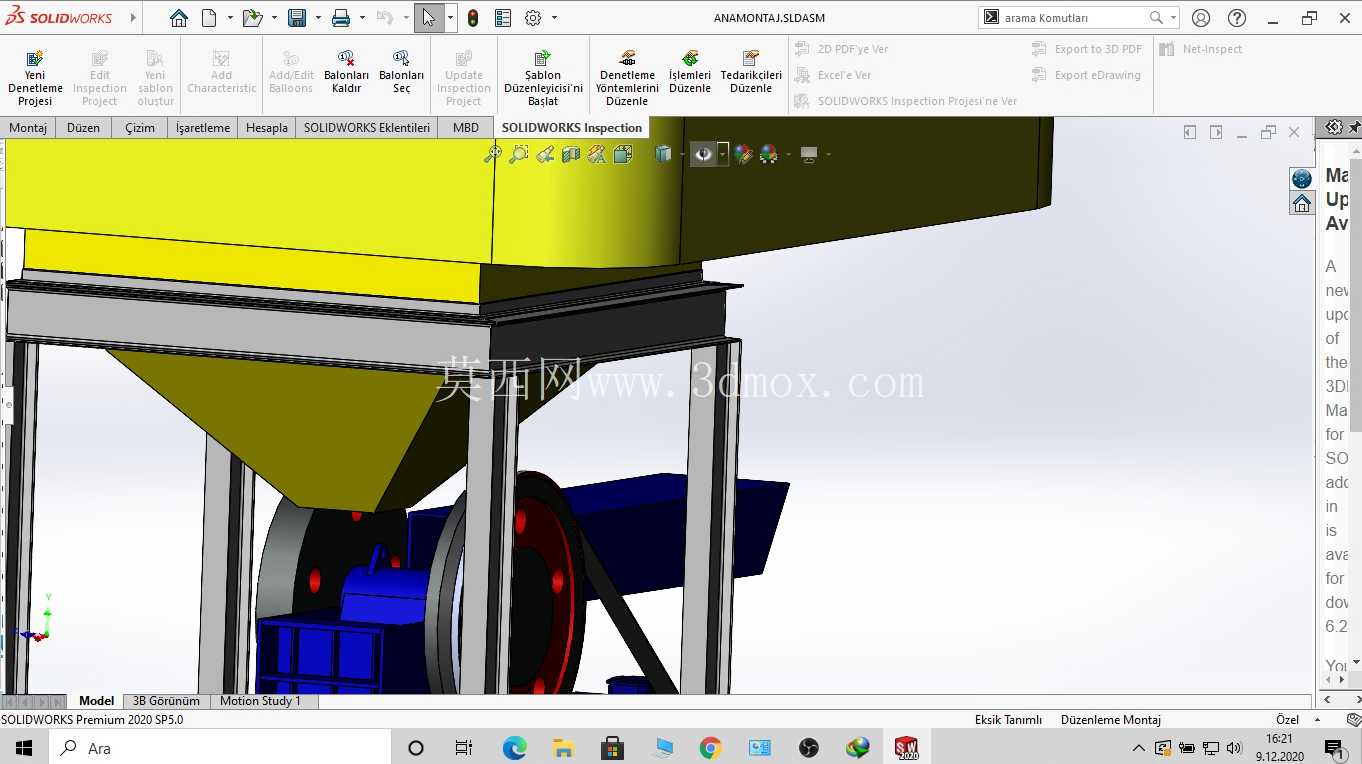The height and width of the screenshot is (764, 1362).
Task: Expand Select tool dropdown arrow
Action: click(450, 18)
